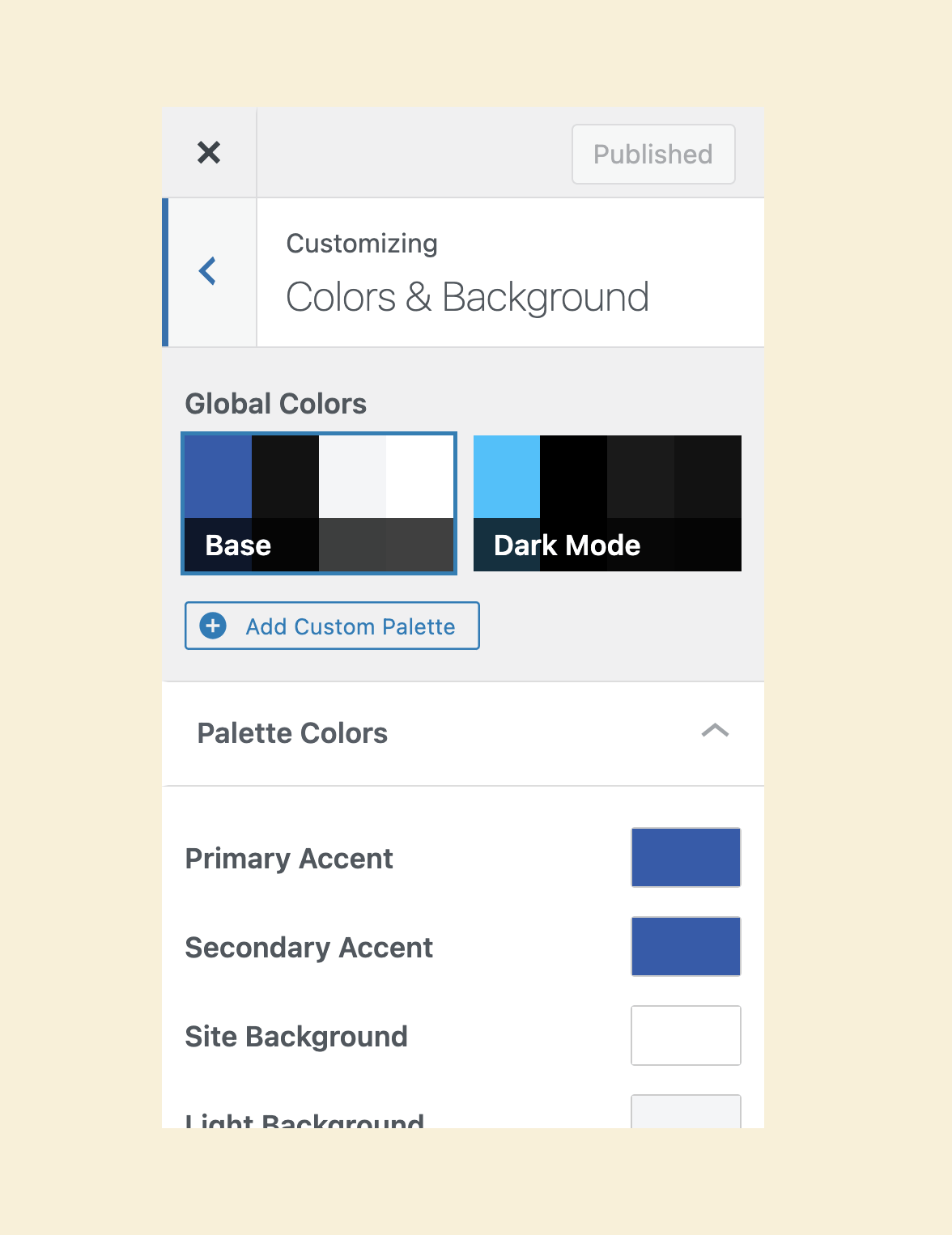Screen dimensions: 952x1235
Task: Click the Primary Accent label
Action: tap(289, 859)
